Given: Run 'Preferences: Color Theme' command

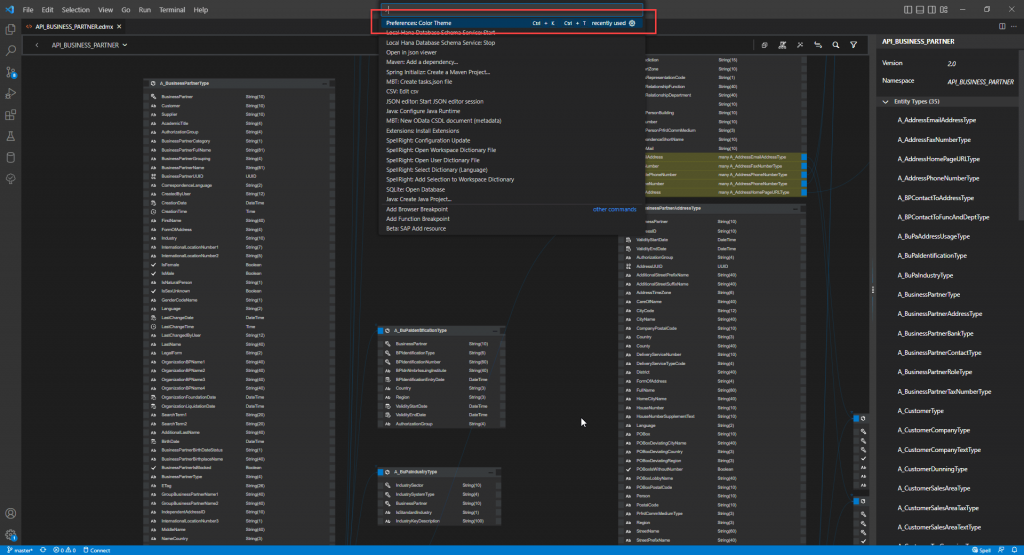Looking at the screenshot, I should click(511, 23).
